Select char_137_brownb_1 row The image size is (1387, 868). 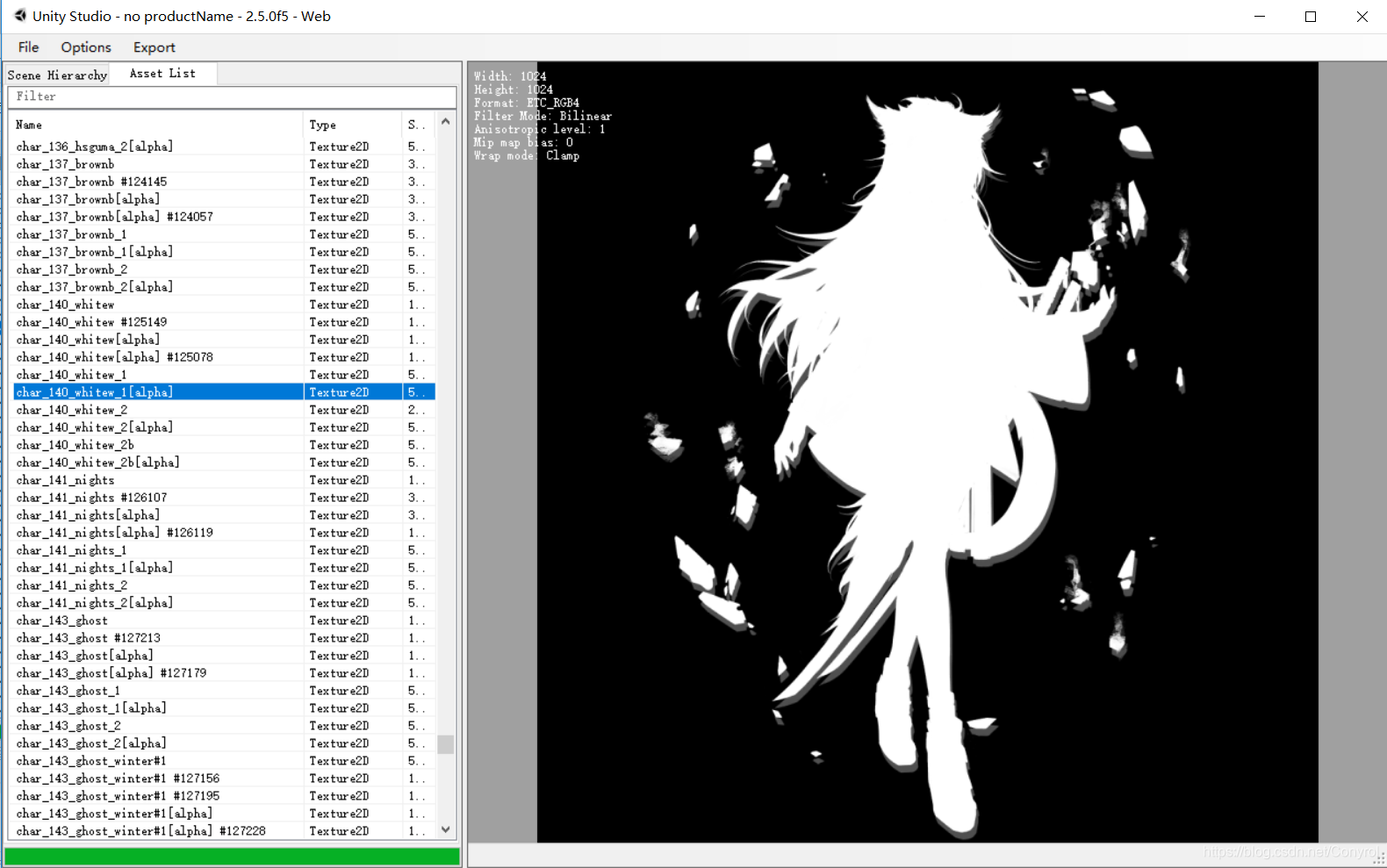[224, 234]
